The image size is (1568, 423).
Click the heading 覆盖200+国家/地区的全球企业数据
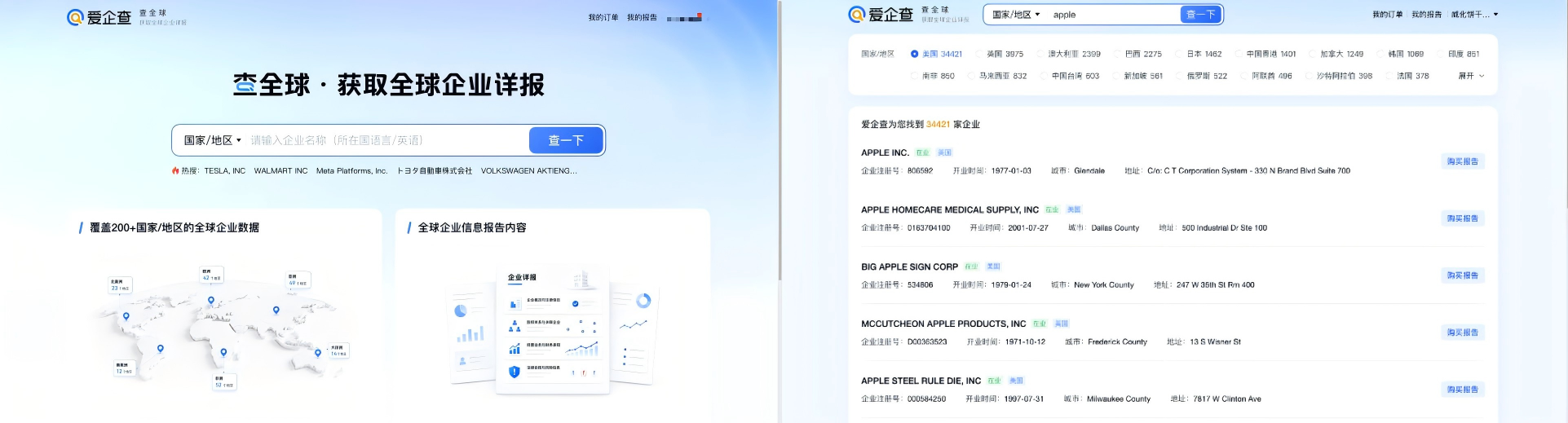(x=174, y=227)
